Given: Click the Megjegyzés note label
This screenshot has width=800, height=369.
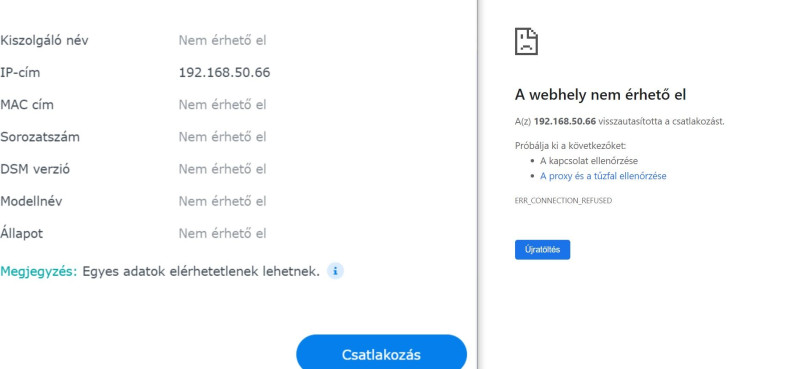Looking at the screenshot, I should click(x=39, y=272).
